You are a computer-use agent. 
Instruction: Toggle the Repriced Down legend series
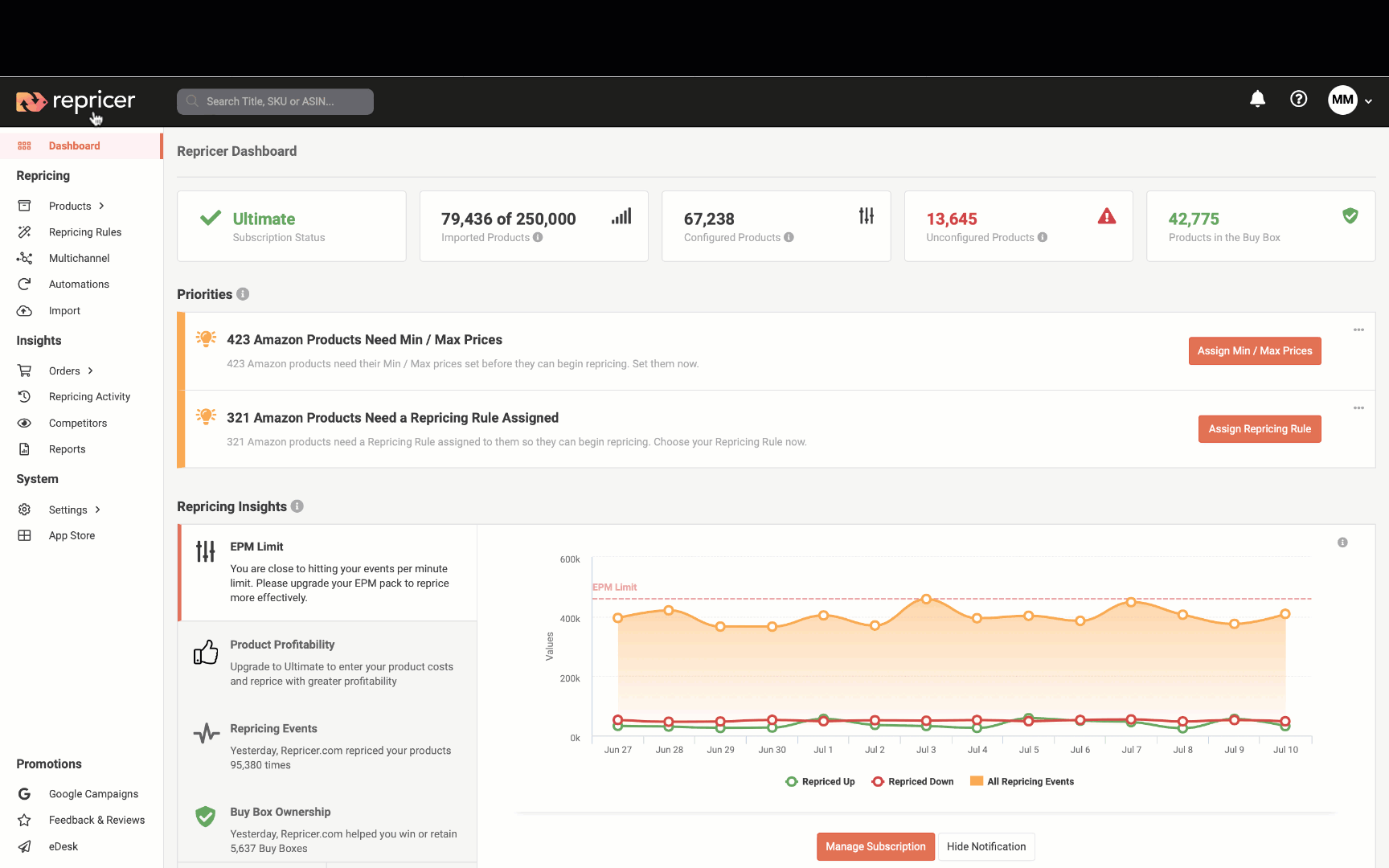pyautogui.click(x=912, y=782)
